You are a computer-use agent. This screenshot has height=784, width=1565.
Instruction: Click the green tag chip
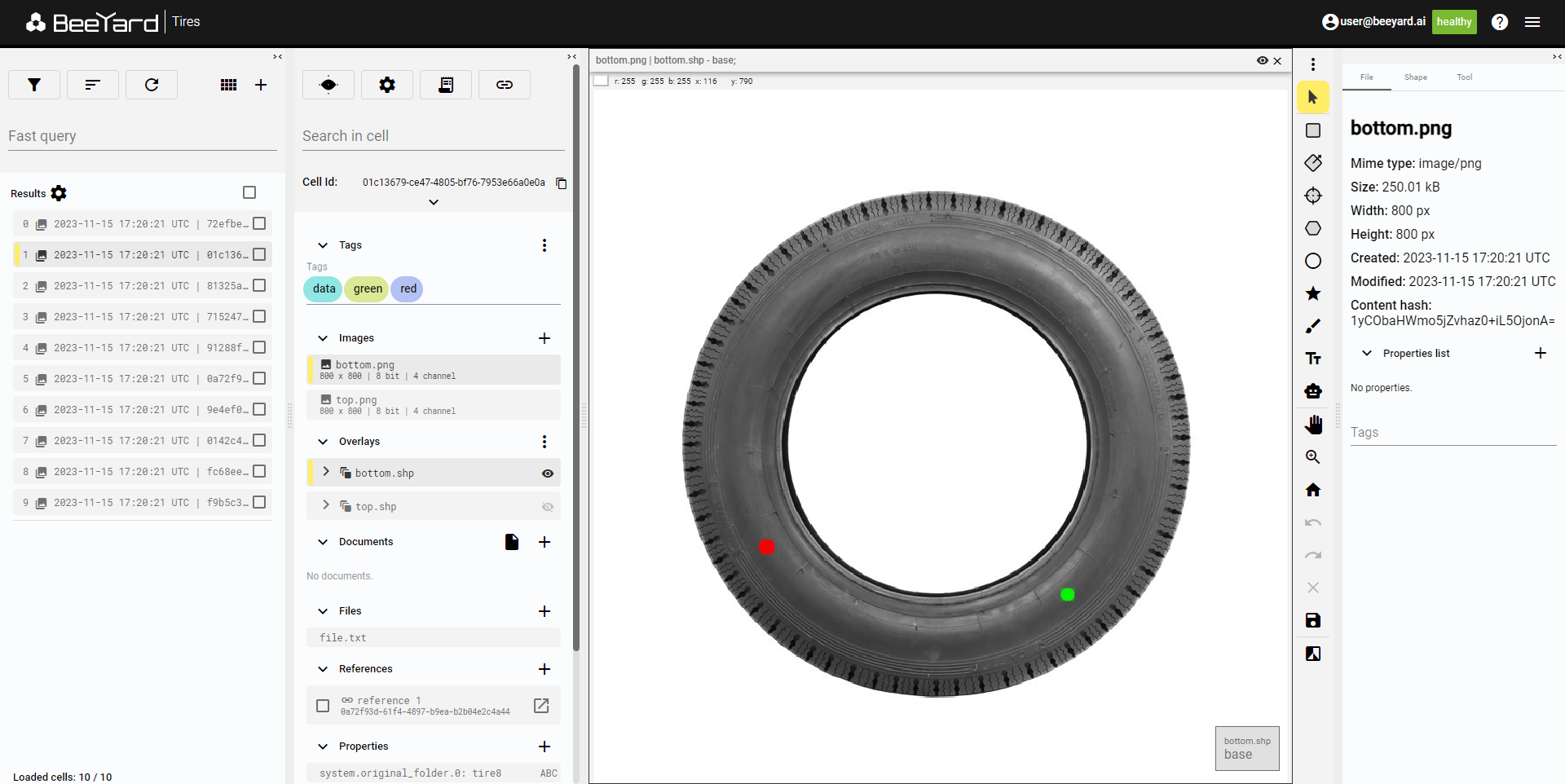(368, 288)
